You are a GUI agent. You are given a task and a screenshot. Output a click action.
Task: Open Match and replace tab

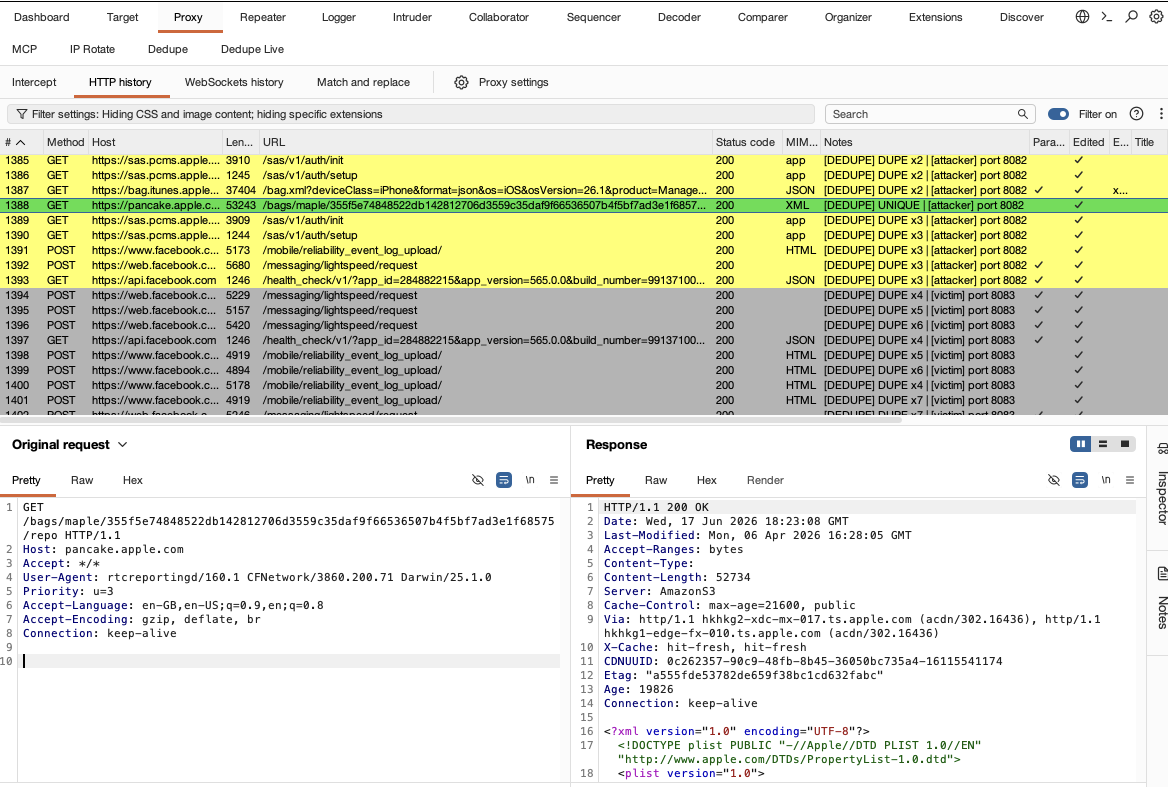coord(363,83)
